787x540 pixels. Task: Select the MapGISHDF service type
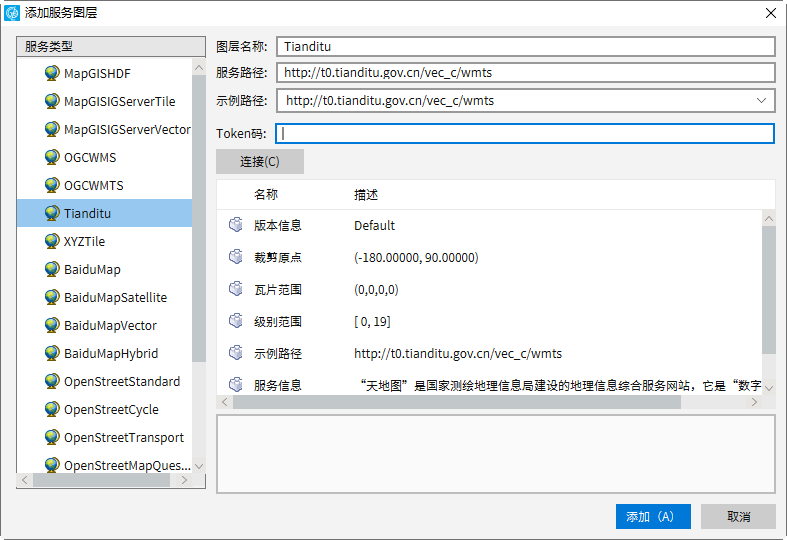97,74
